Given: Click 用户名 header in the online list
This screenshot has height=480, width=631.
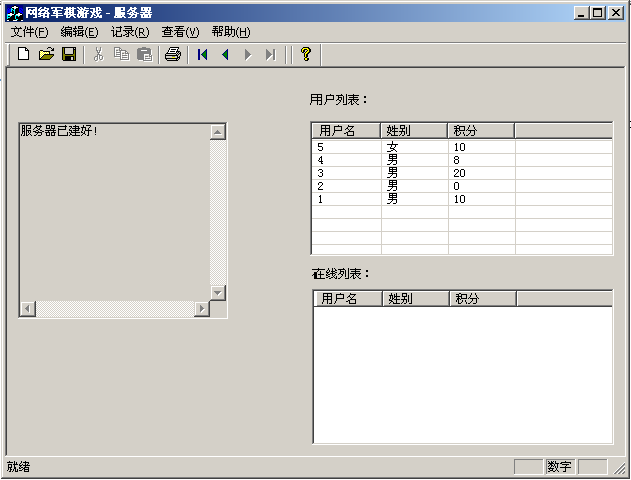Looking at the screenshot, I should click(348, 299).
